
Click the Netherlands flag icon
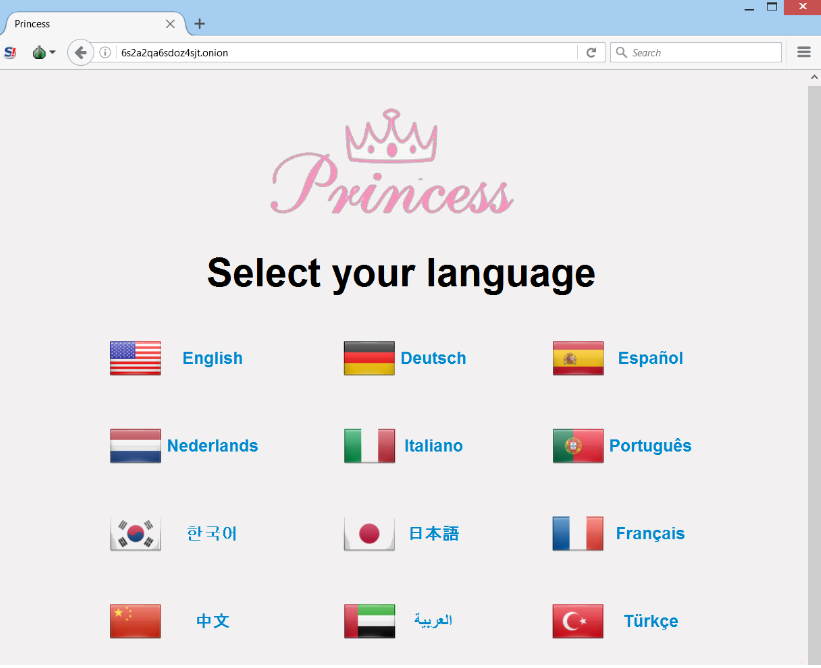[135, 446]
